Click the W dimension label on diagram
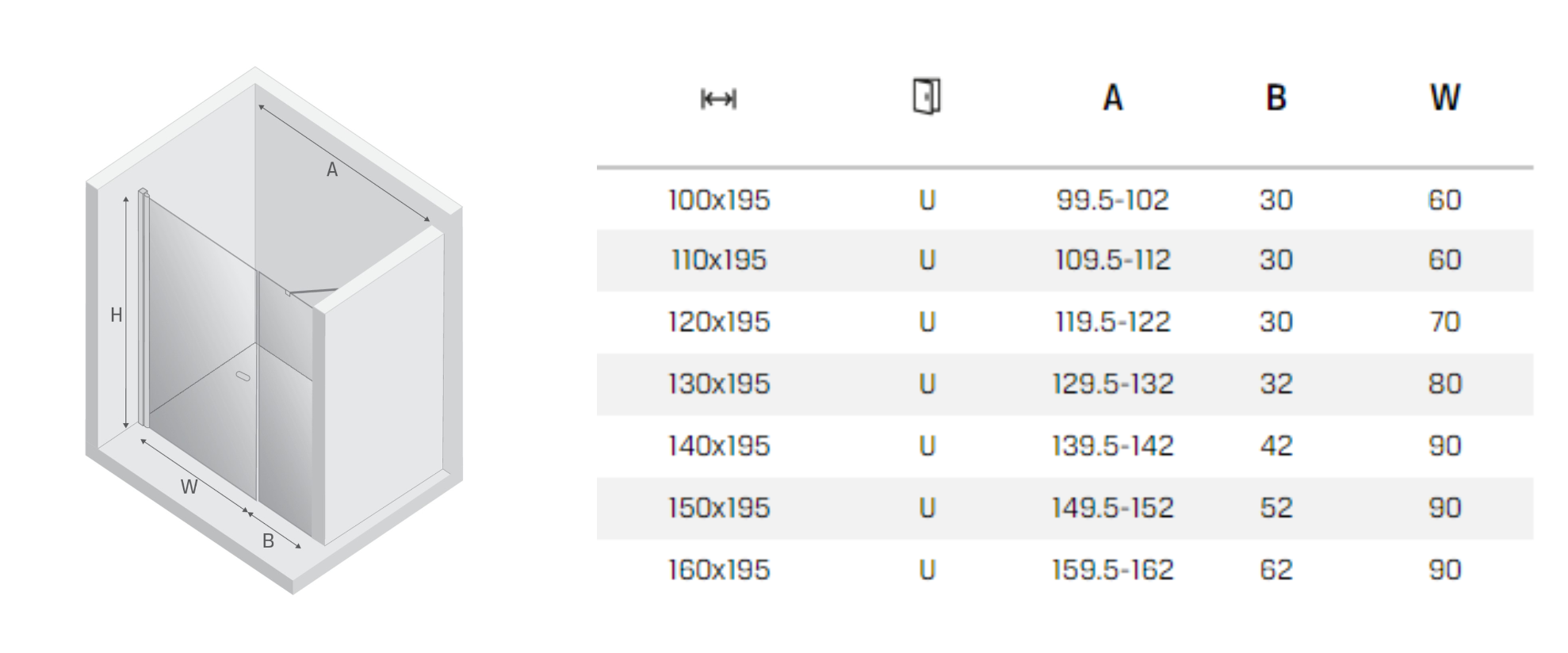Screen dimensions: 1568x653 click(189, 487)
